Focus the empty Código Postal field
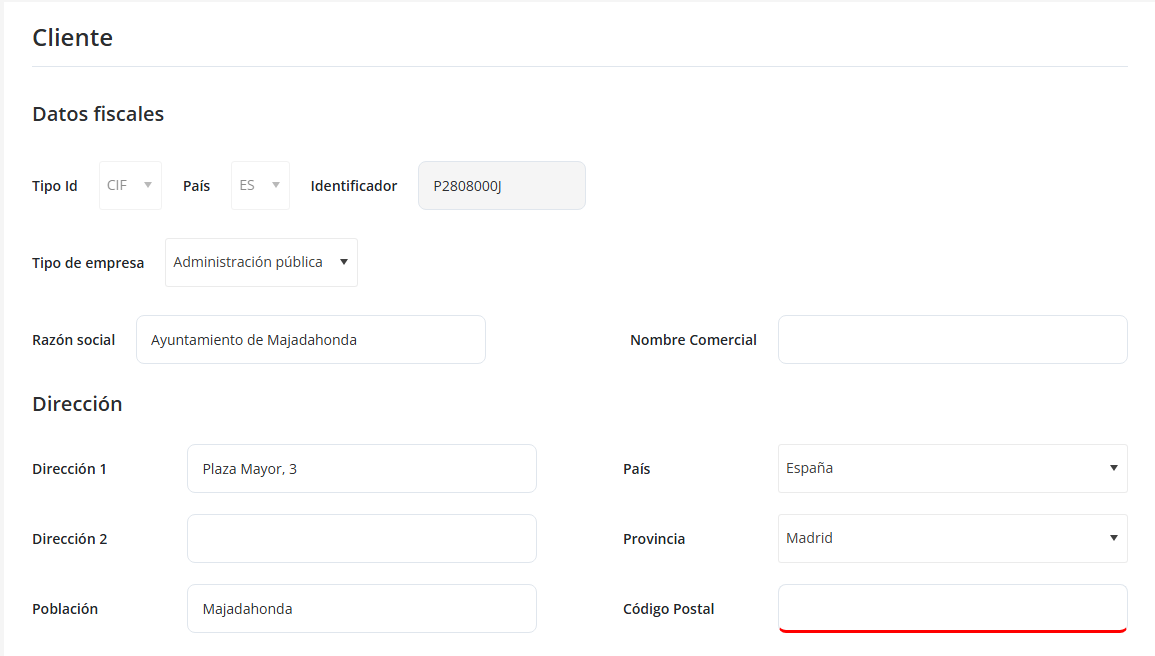 pos(952,608)
